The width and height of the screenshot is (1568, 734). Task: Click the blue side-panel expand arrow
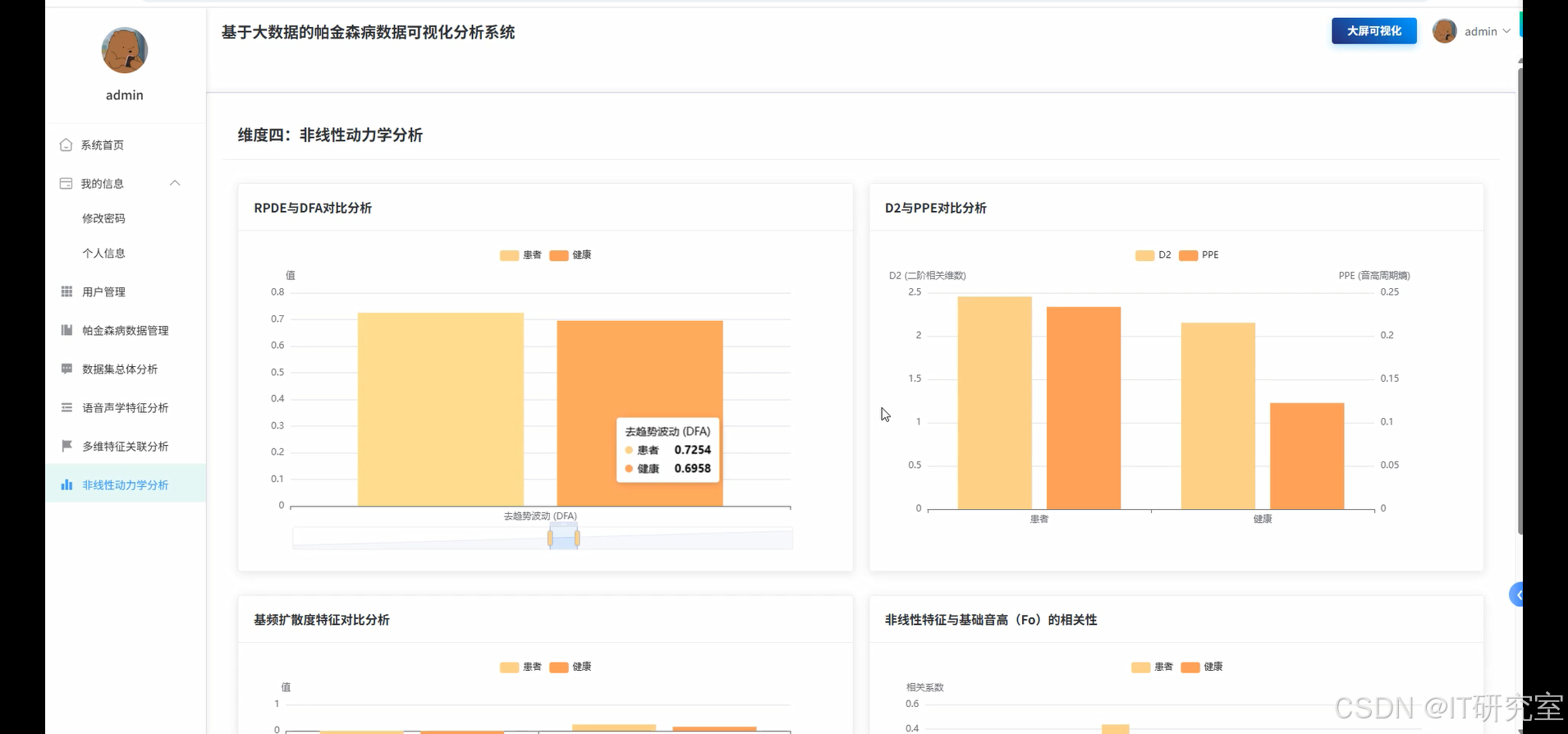click(1517, 594)
